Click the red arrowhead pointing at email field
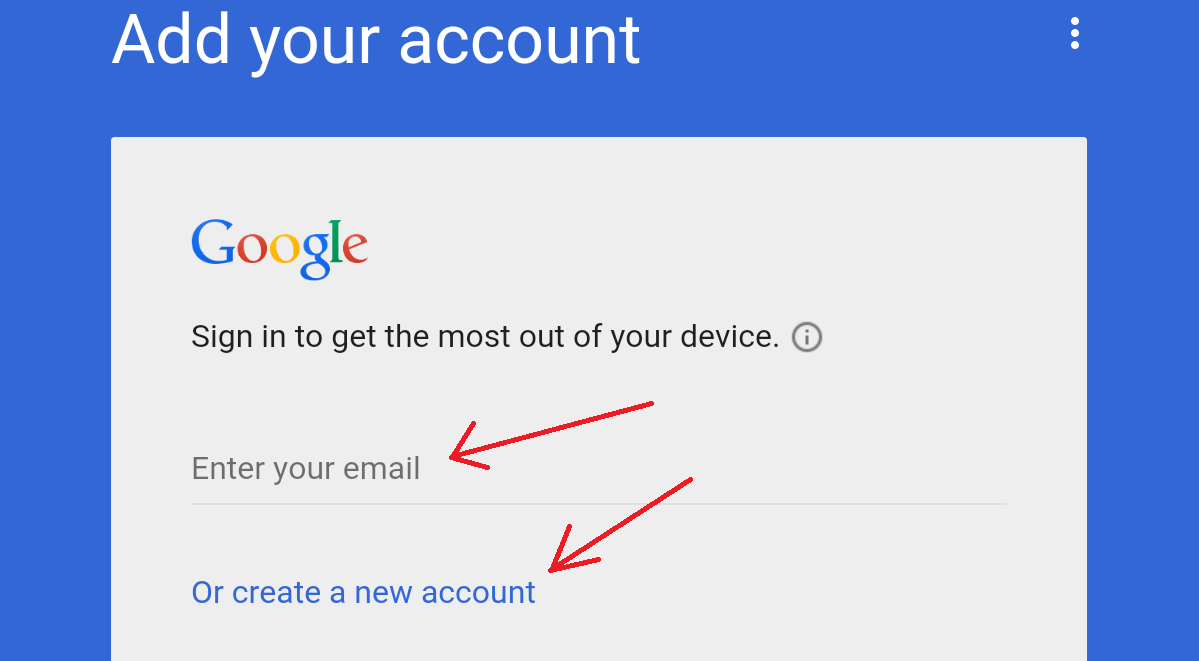The height and width of the screenshot is (661, 1199). tap(468, 448)
